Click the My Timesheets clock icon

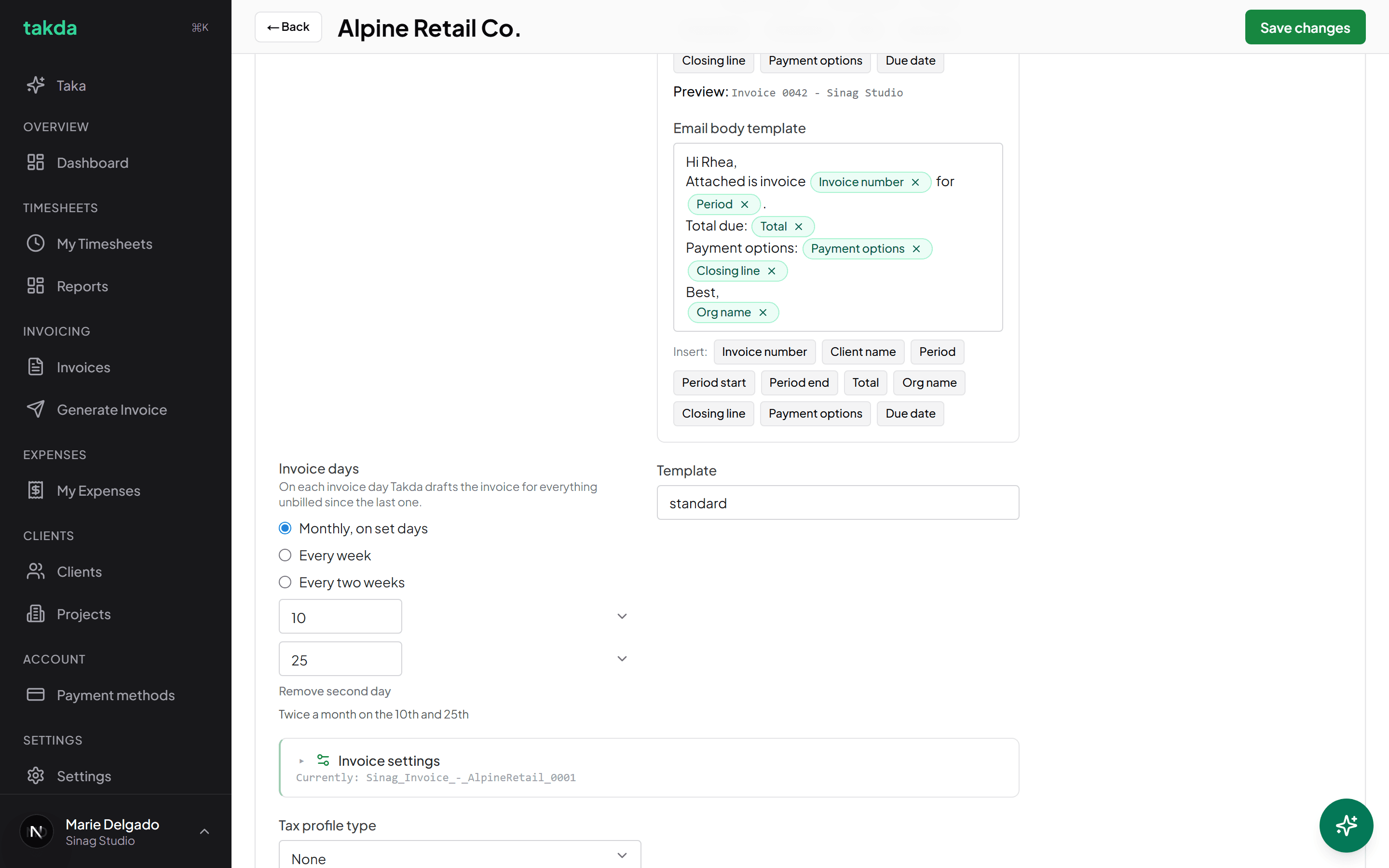coord(36,244)
